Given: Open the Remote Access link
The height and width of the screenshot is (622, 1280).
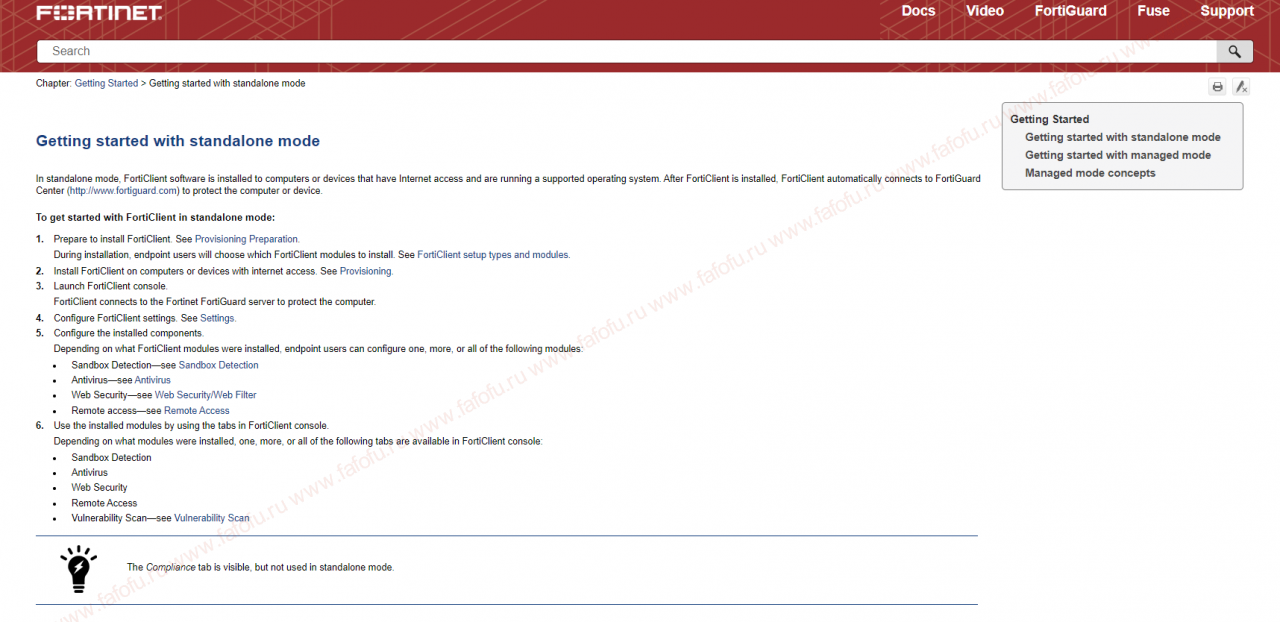Looking at the screenshot, I should point(197,410).
